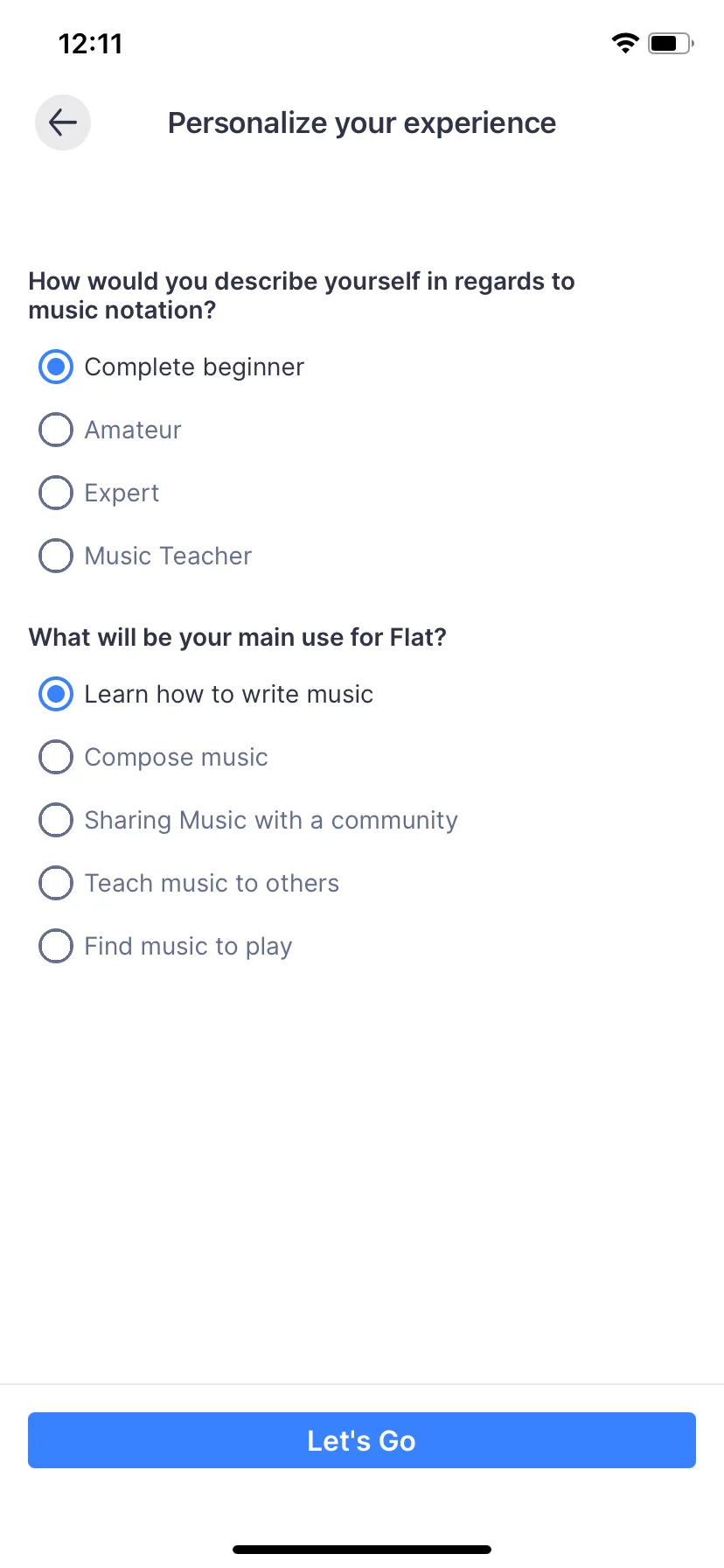
Task: Tap the Music Teacher label text
Action: point(168,556)
